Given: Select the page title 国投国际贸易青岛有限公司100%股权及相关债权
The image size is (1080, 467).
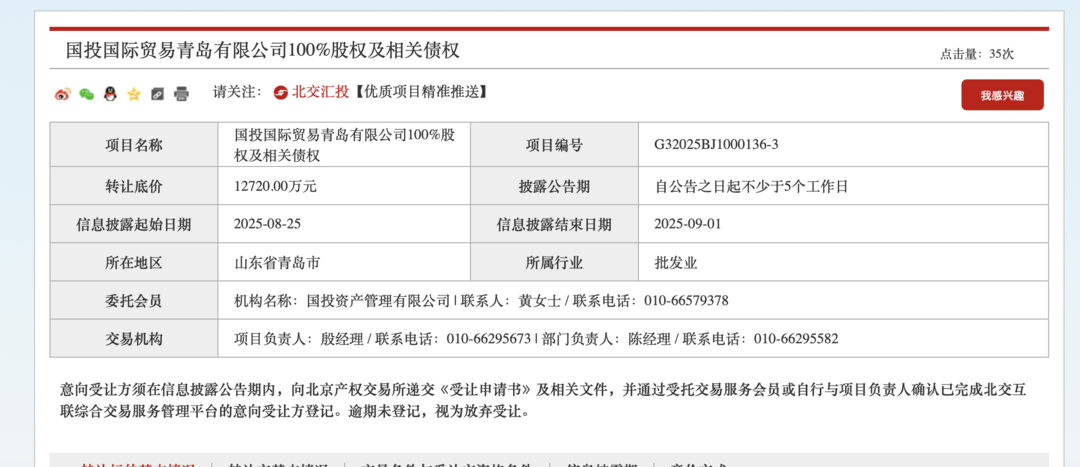Looking at the screenshot, I should [262, 50].
